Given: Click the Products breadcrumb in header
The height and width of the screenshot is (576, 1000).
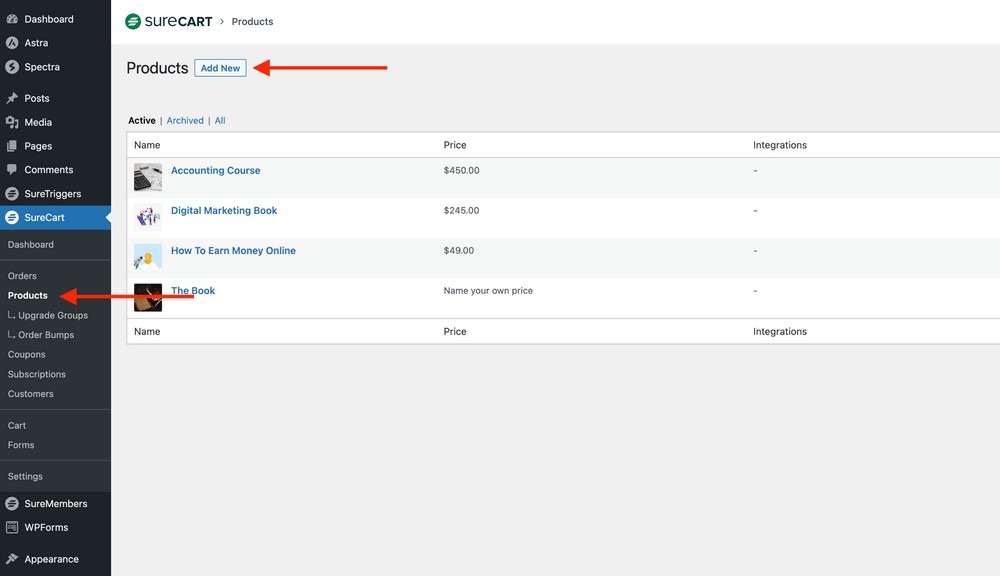Looking at the screenshot, I should 252,22.
